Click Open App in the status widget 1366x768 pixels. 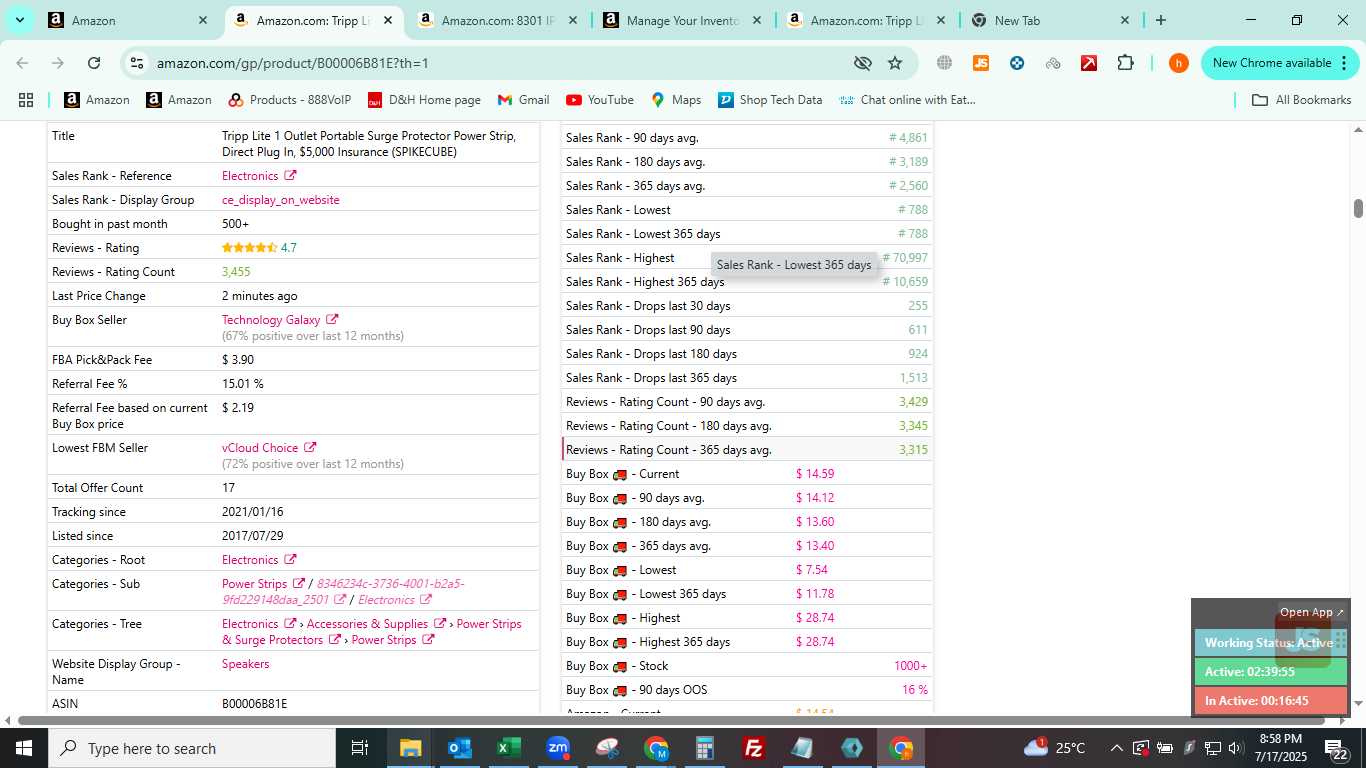[1312, 612]
